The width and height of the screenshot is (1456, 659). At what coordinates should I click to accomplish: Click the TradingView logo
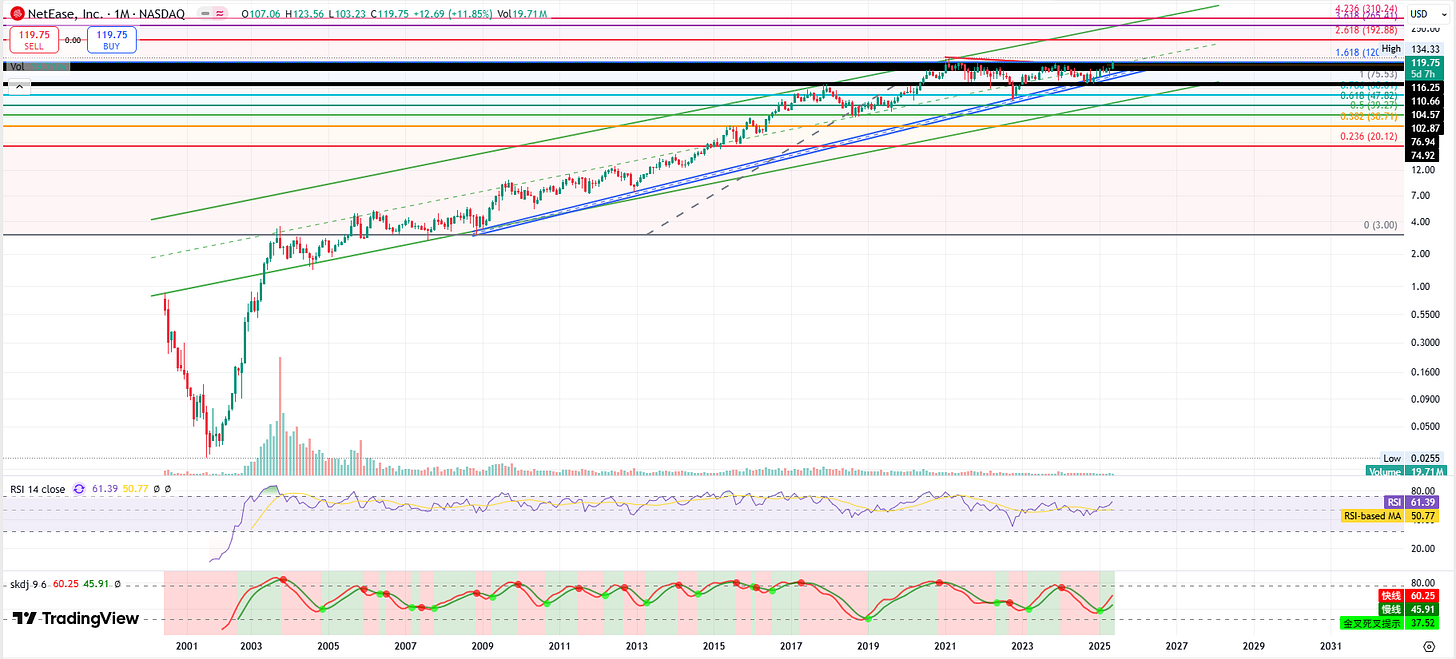[x=77, y=618]
